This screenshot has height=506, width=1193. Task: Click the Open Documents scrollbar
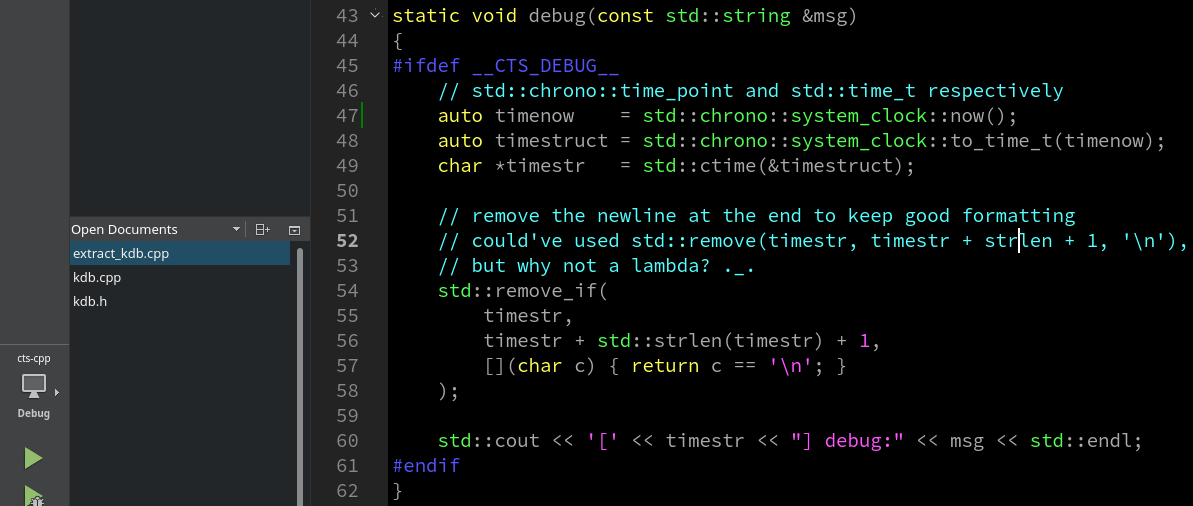click(x=300, y=370)
